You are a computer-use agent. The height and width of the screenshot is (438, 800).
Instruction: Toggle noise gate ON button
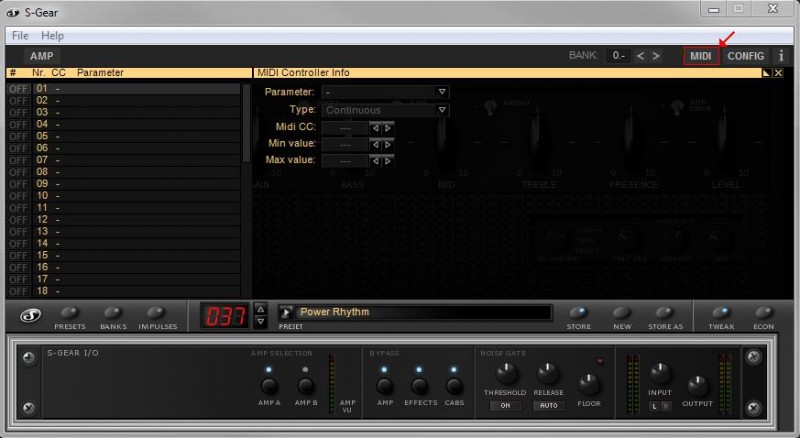click(505, 406)
